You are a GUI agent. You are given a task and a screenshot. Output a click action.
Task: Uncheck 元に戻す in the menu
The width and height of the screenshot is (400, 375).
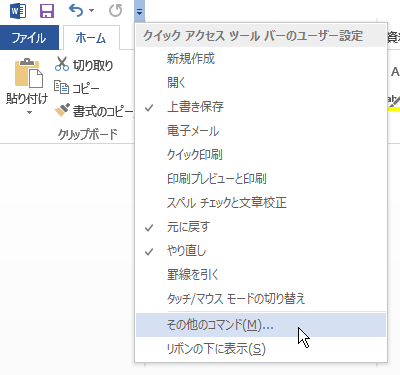click(x=261, y=227)
